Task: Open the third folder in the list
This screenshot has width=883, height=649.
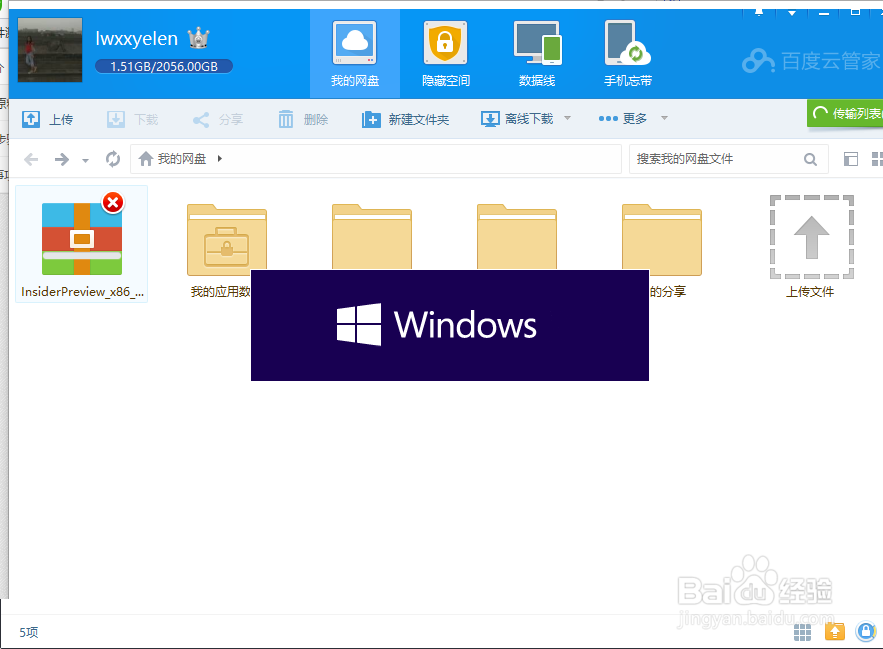Action: [x=372, y=237]
